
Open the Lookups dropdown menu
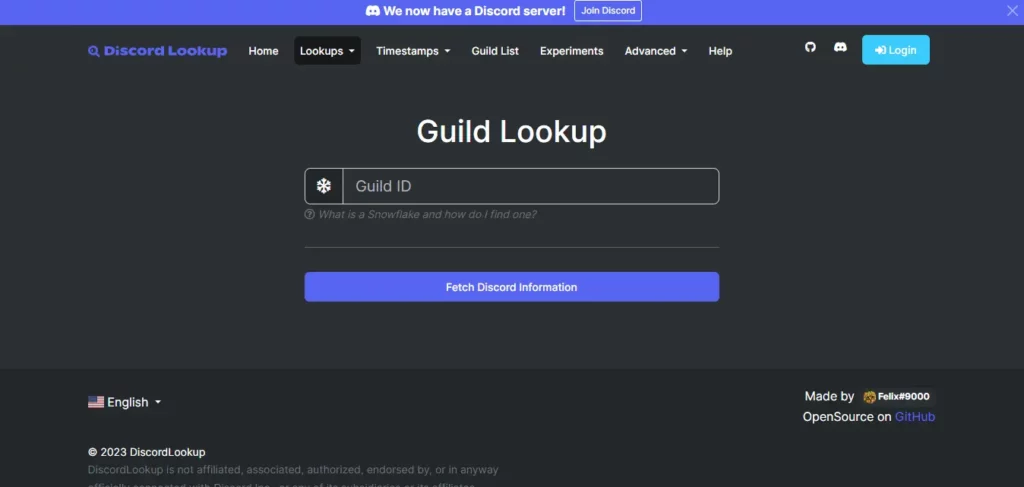click(327, 51)
